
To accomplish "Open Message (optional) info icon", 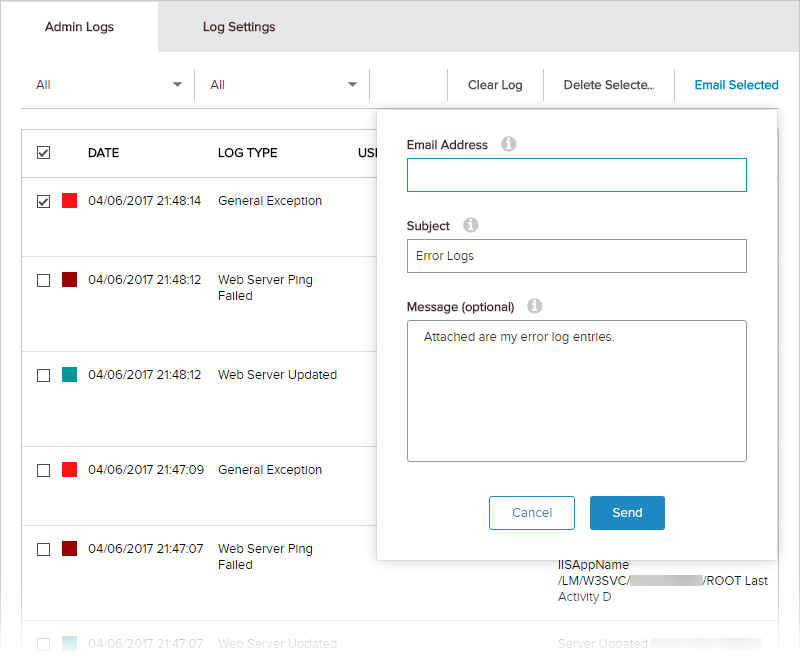I will tap(534, 306).
